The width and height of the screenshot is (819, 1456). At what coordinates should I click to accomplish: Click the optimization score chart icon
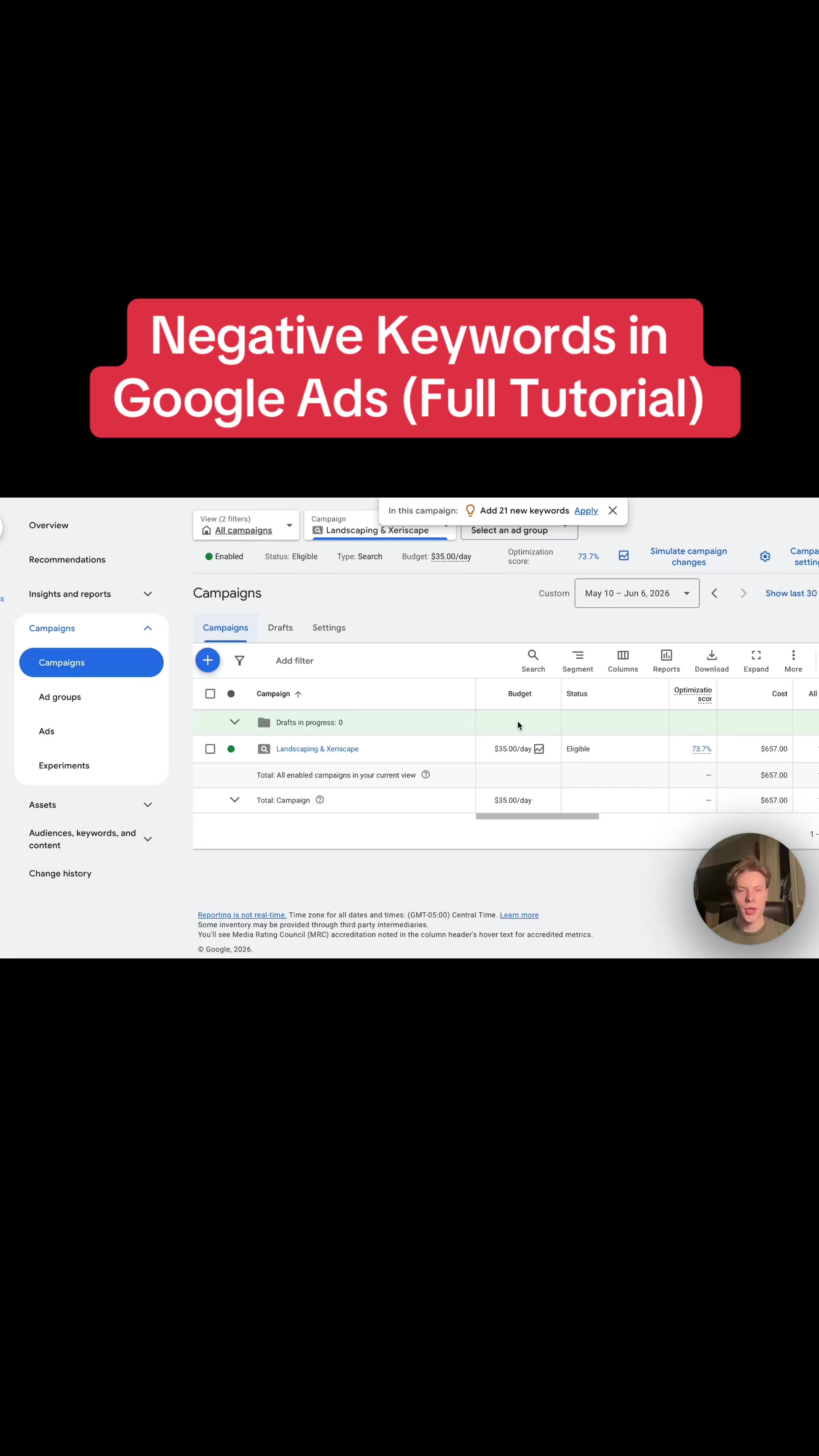coord(624,556)
